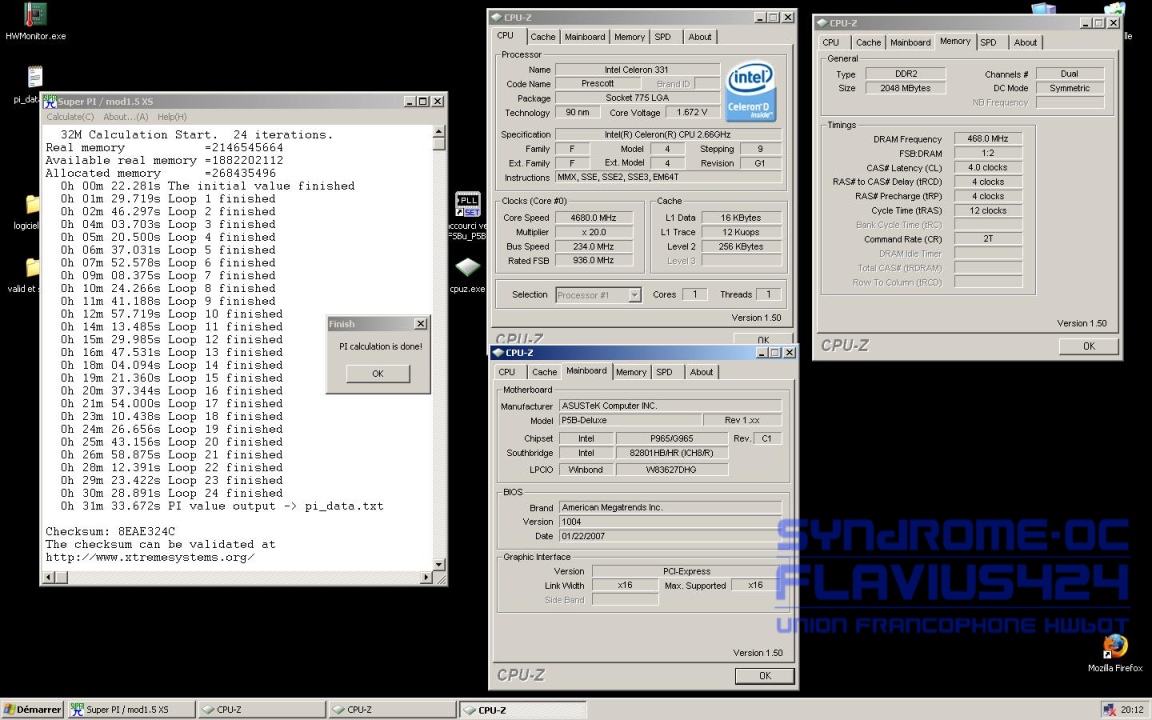Launch the SetFSB PLL SET shortcut icon

(x=468, y=204)
